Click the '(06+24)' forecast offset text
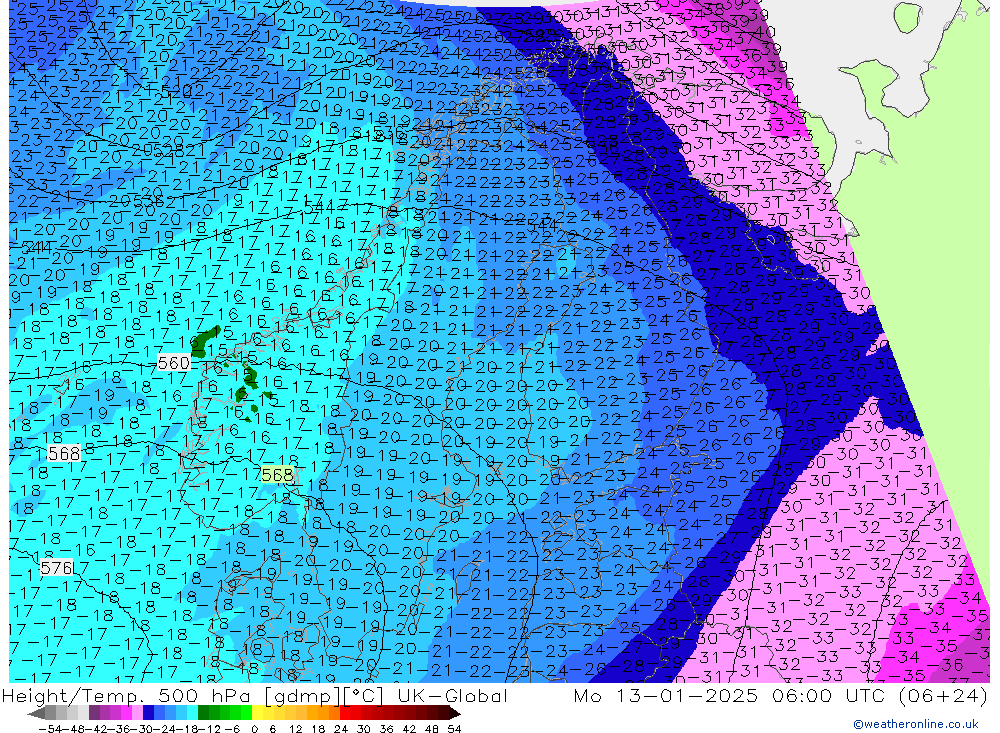The width and height of the screenshot is (1000, 733). (x=943, y=695)
